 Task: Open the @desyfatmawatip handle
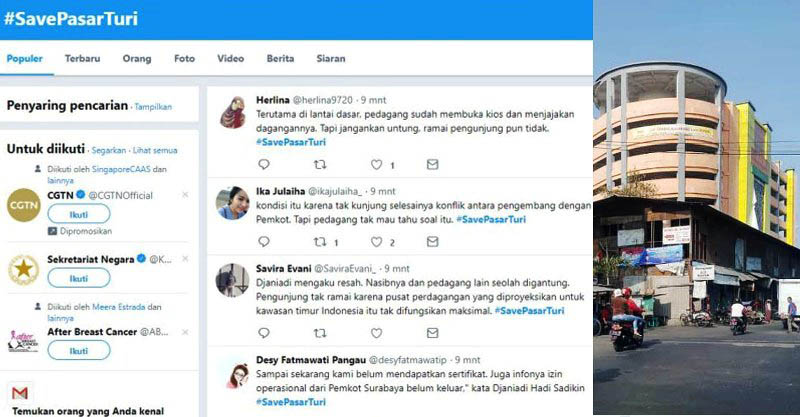[408, 360]
